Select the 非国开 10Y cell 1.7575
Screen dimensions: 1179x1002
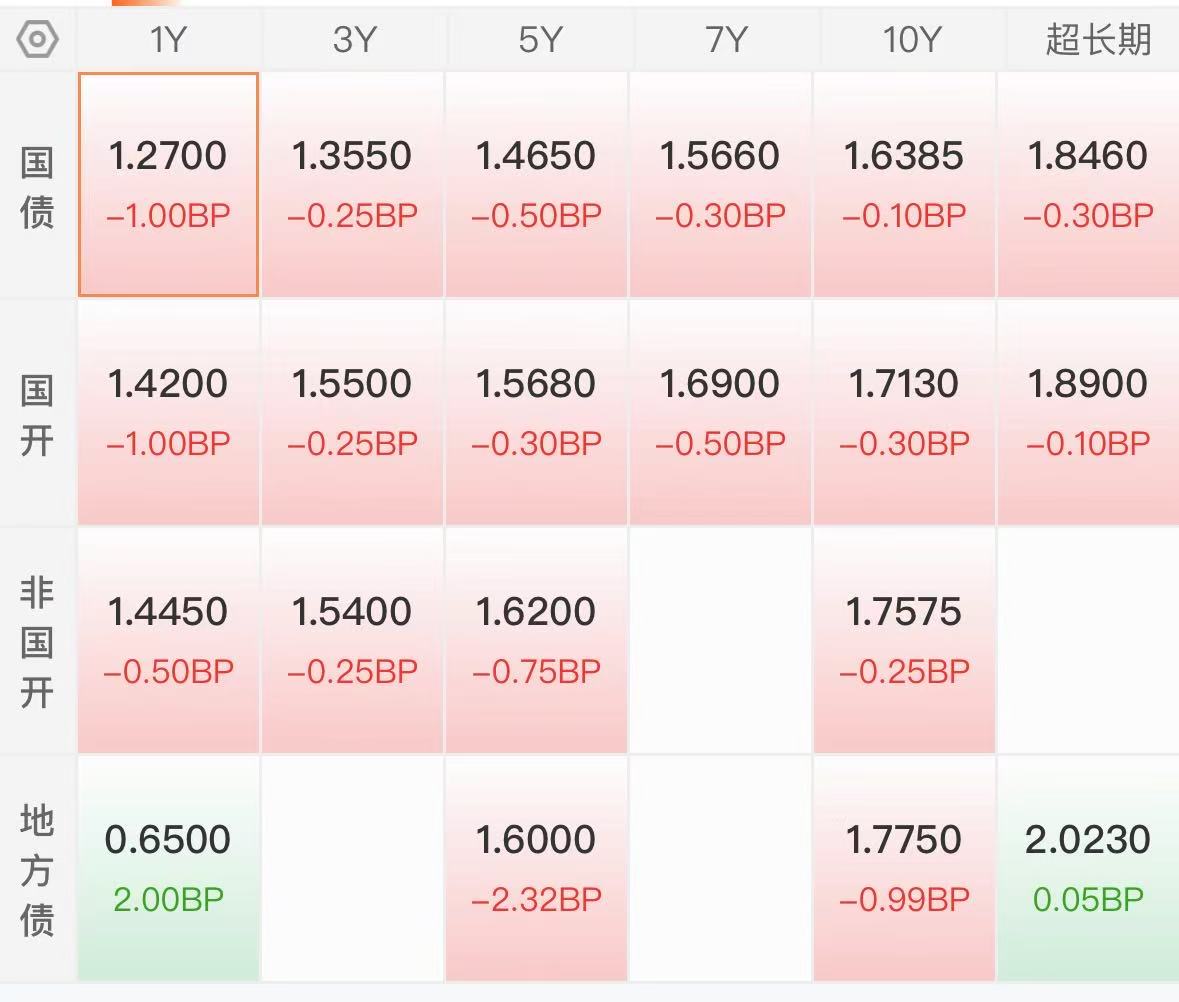[905, 640]
